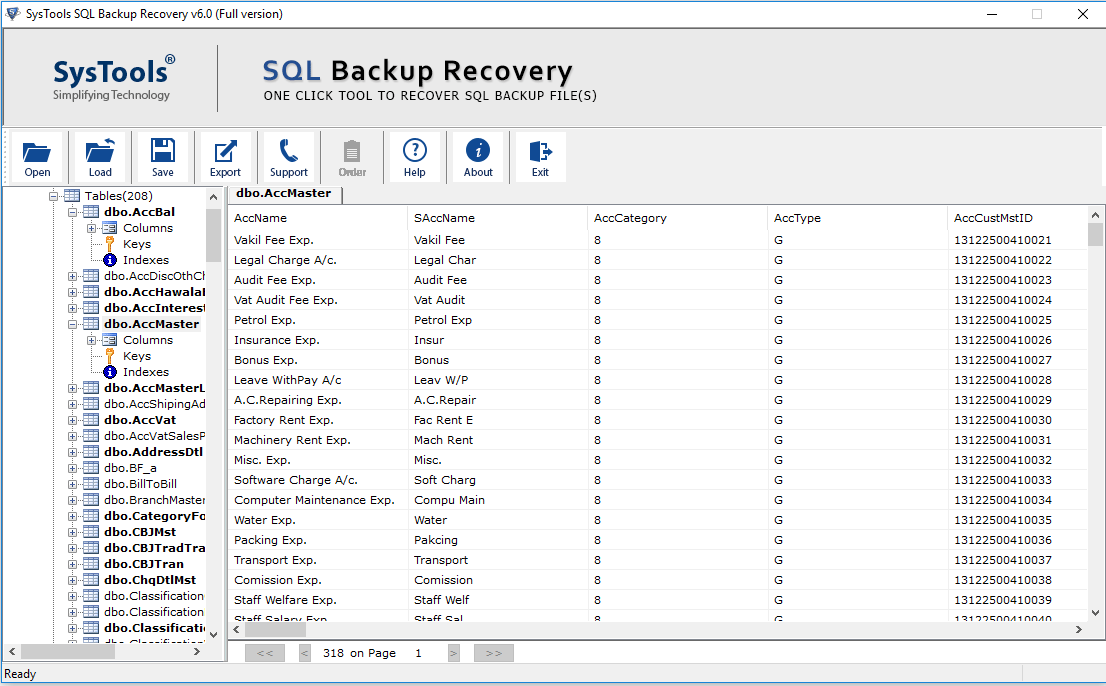
Task: Click the AccCategory column header
Action: pyautogui.click(x=677, y=218)
